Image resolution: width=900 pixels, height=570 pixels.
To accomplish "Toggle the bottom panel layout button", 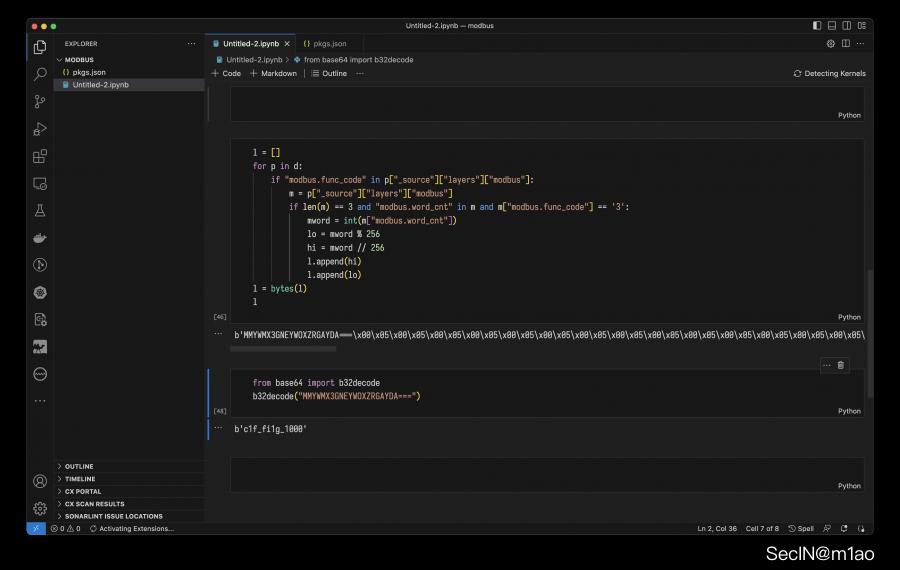I will pyautogui.click(x=832, y=25).
